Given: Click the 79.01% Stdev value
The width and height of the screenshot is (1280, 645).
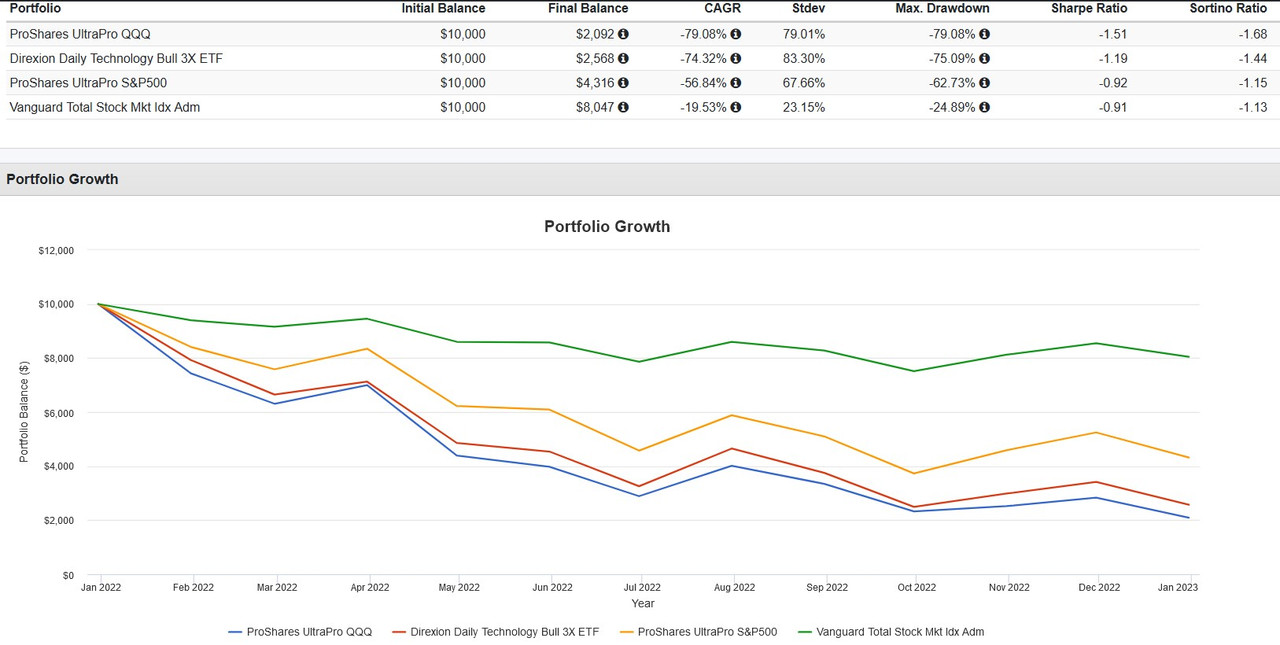Looking at the screenshot, I should tap(803, 34).
